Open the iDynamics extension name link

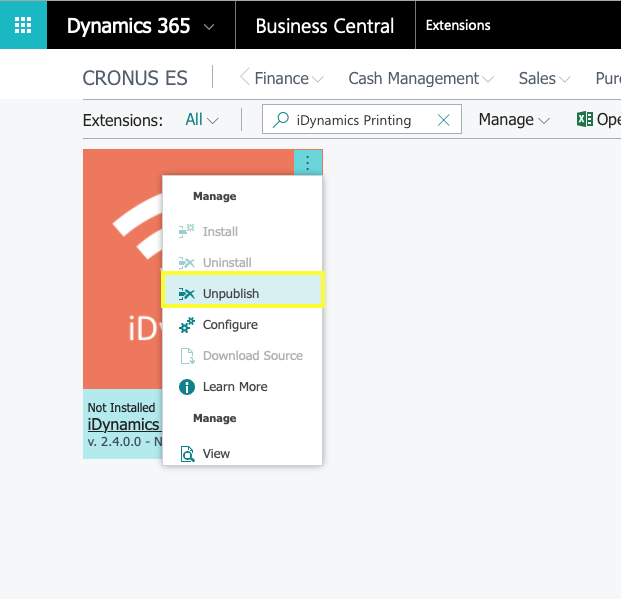coord(124,425)
